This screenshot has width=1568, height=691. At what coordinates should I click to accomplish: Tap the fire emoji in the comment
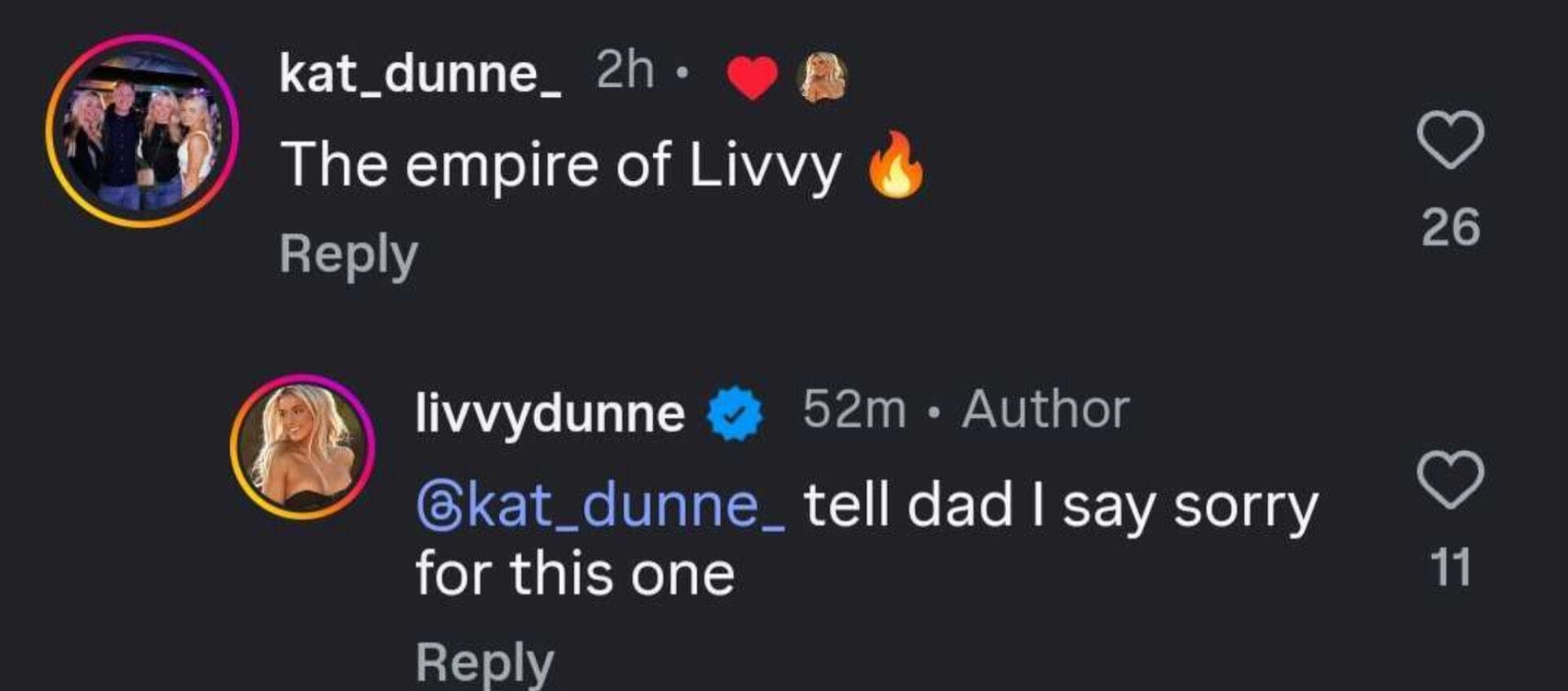896,165
